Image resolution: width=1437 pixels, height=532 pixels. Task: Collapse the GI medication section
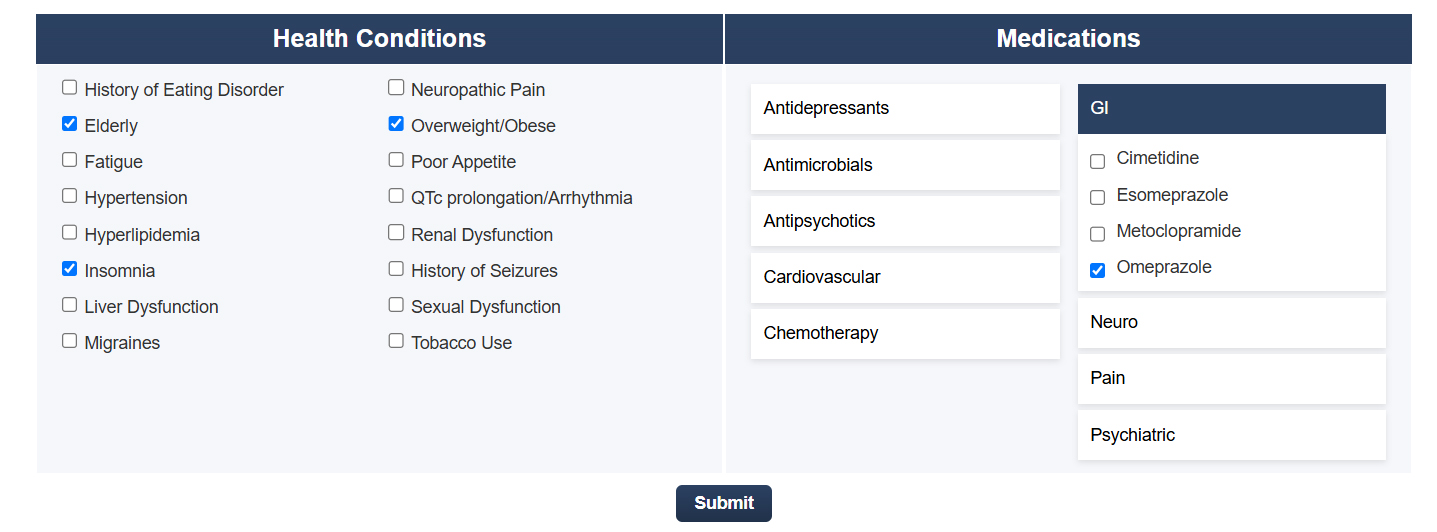coord(1231,108)
